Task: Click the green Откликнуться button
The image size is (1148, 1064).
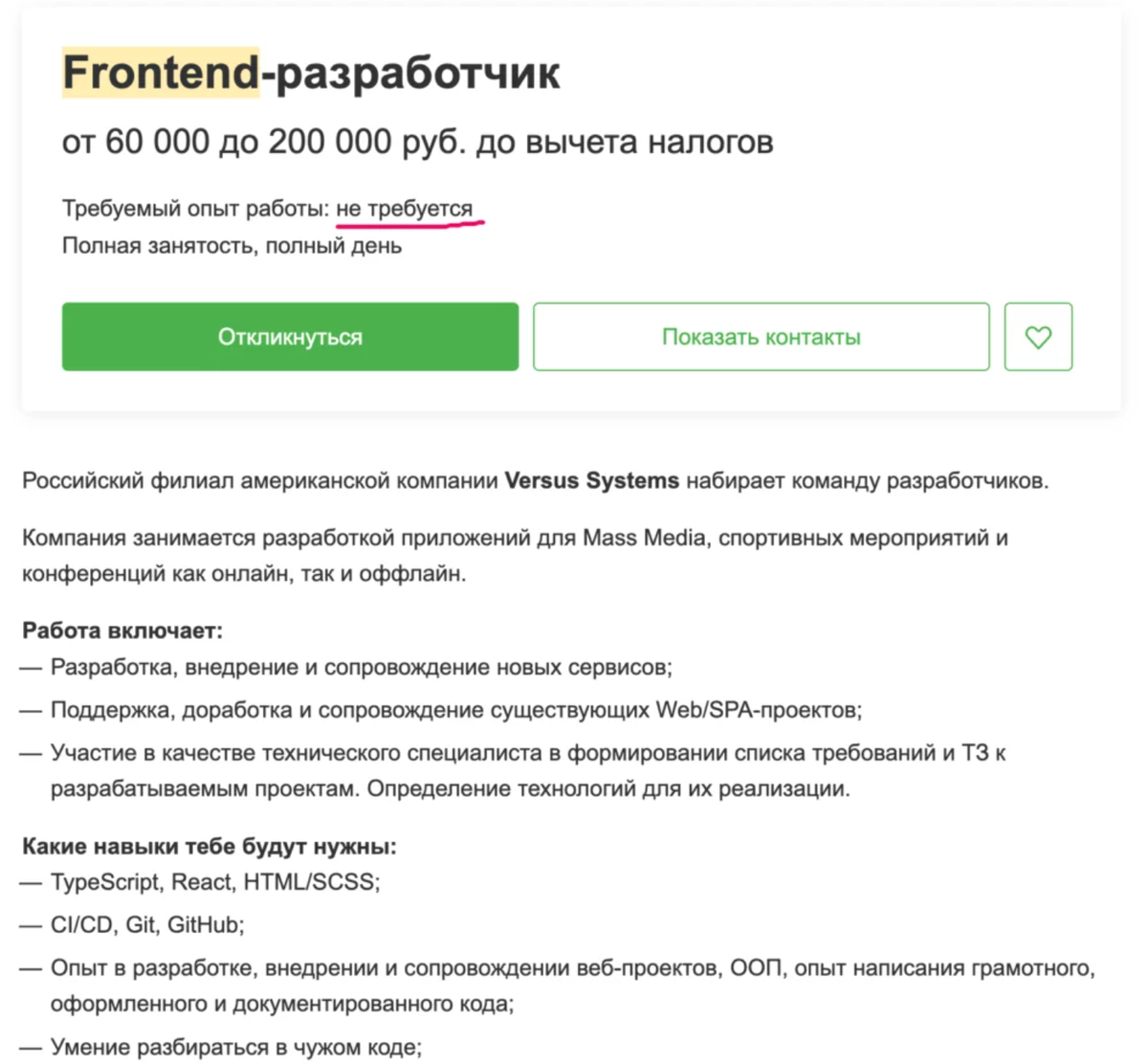Action: point(289,336)
